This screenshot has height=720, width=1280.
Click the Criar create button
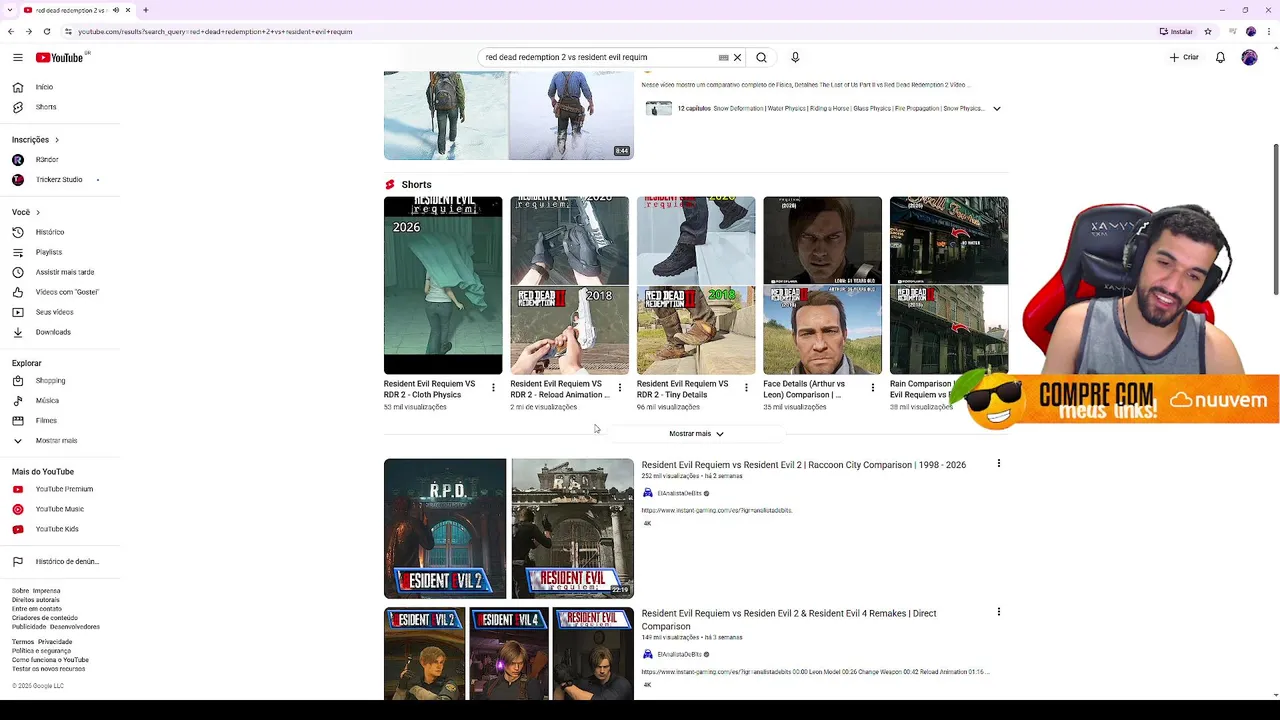pos(1184,57)
